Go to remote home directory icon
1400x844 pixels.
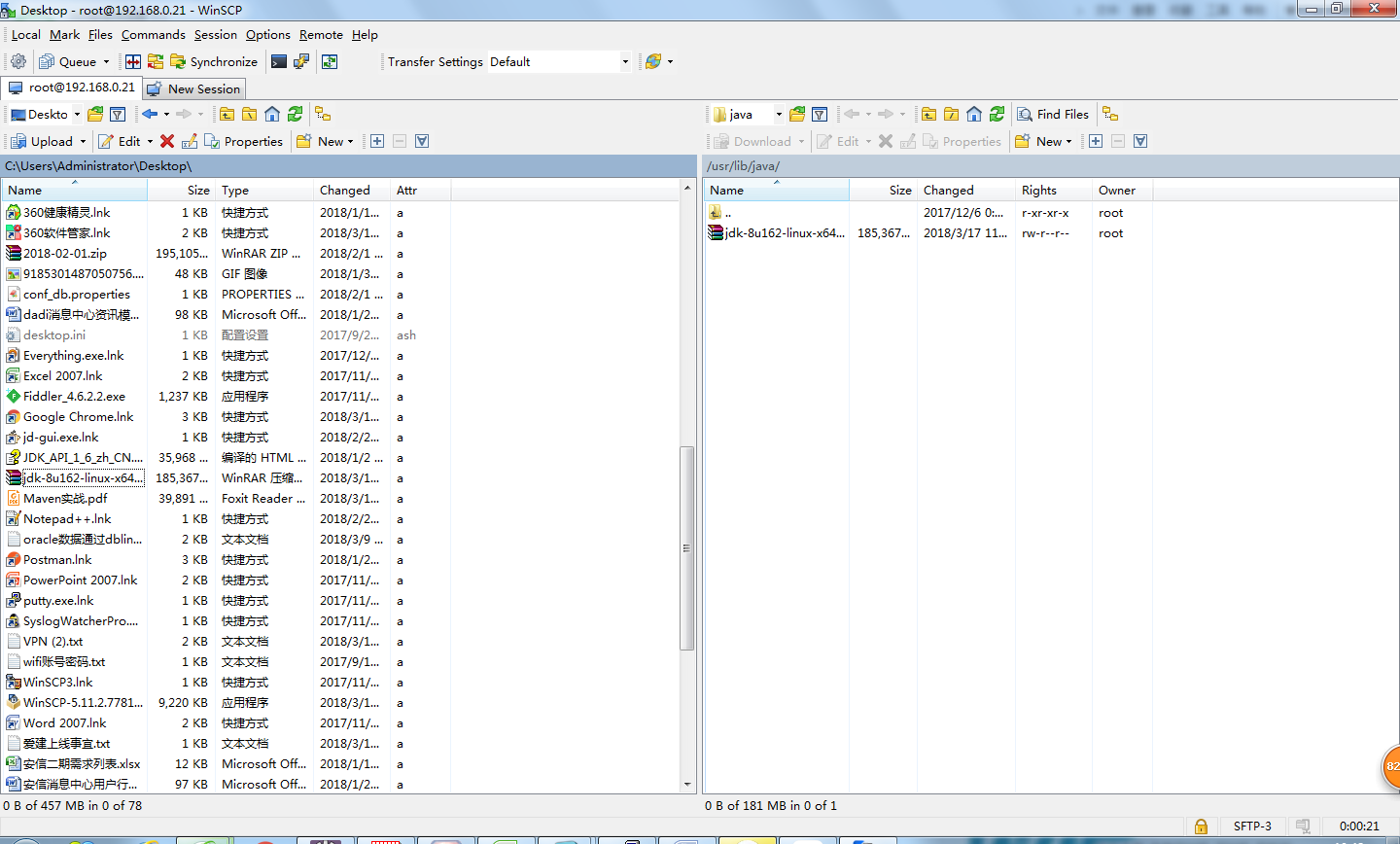pyautogui.click(x=974, y=114)
